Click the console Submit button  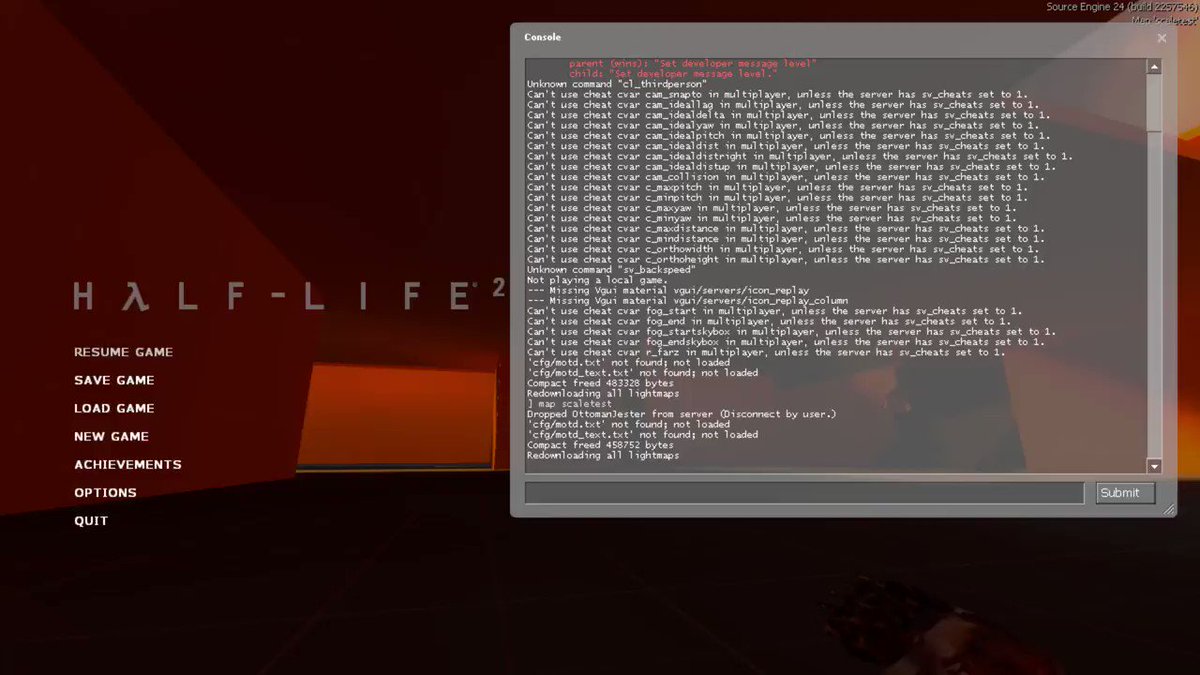1125,493
